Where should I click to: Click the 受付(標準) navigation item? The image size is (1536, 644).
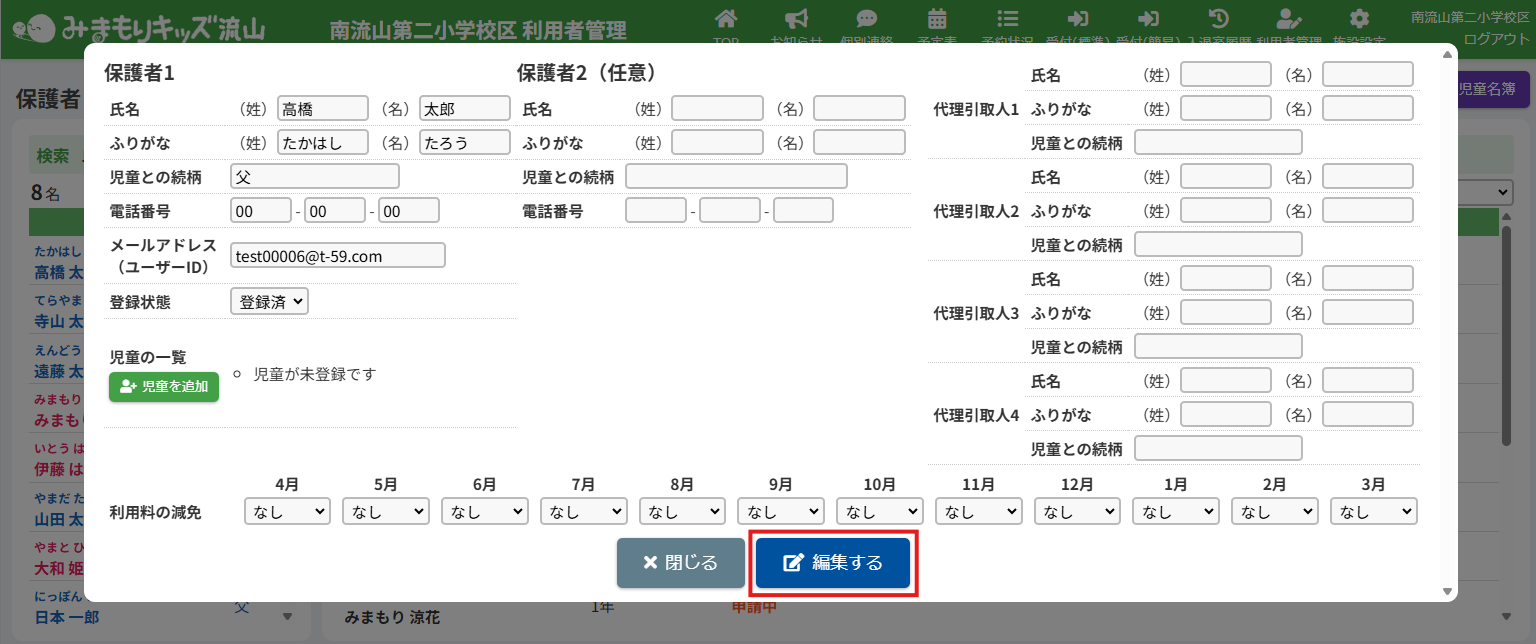click(x=1078, y=19)
